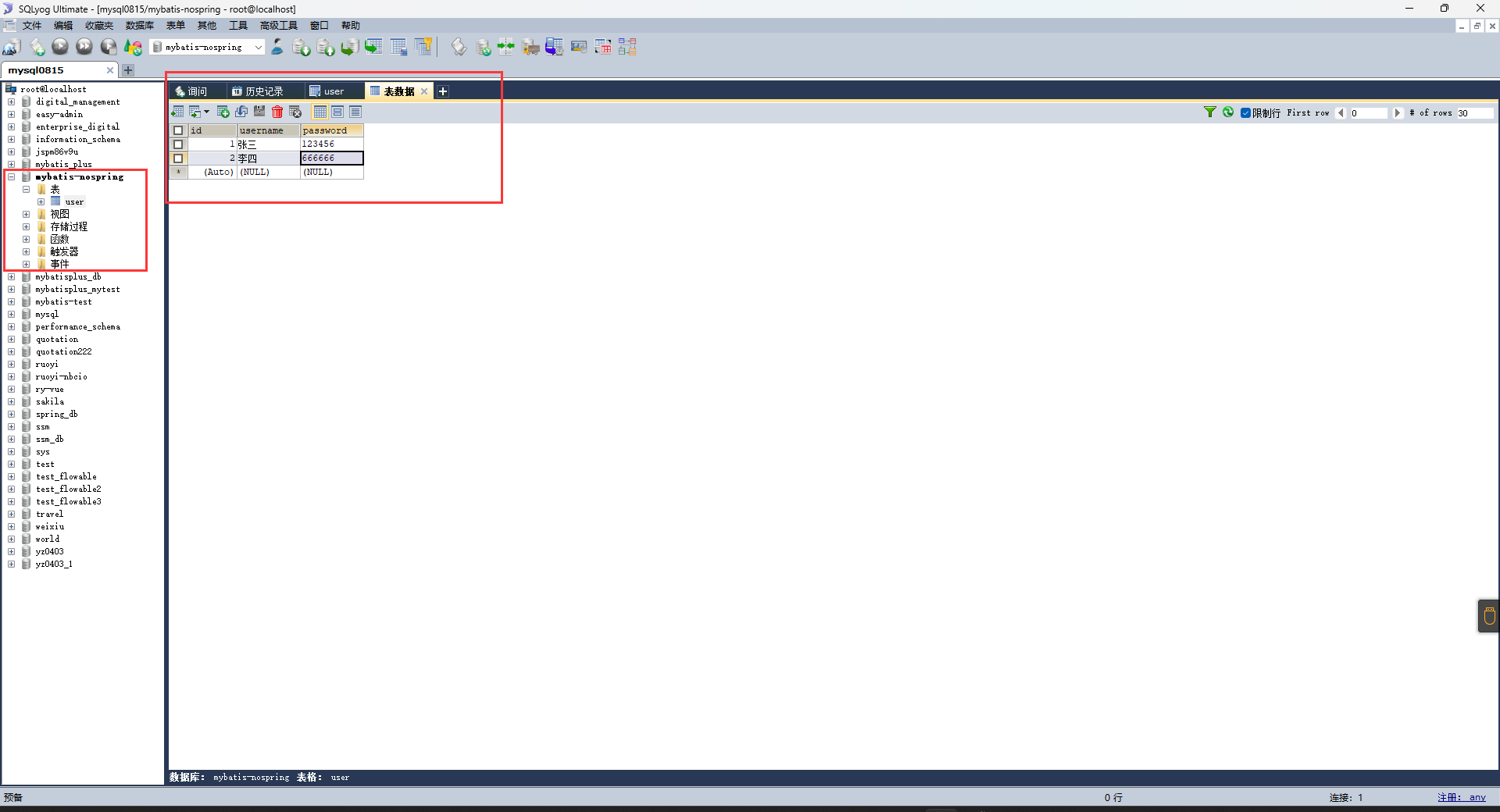This screenshot has width=1500, height=812.
Task: Click the # of rows value field
Action: pos(1474,113)
